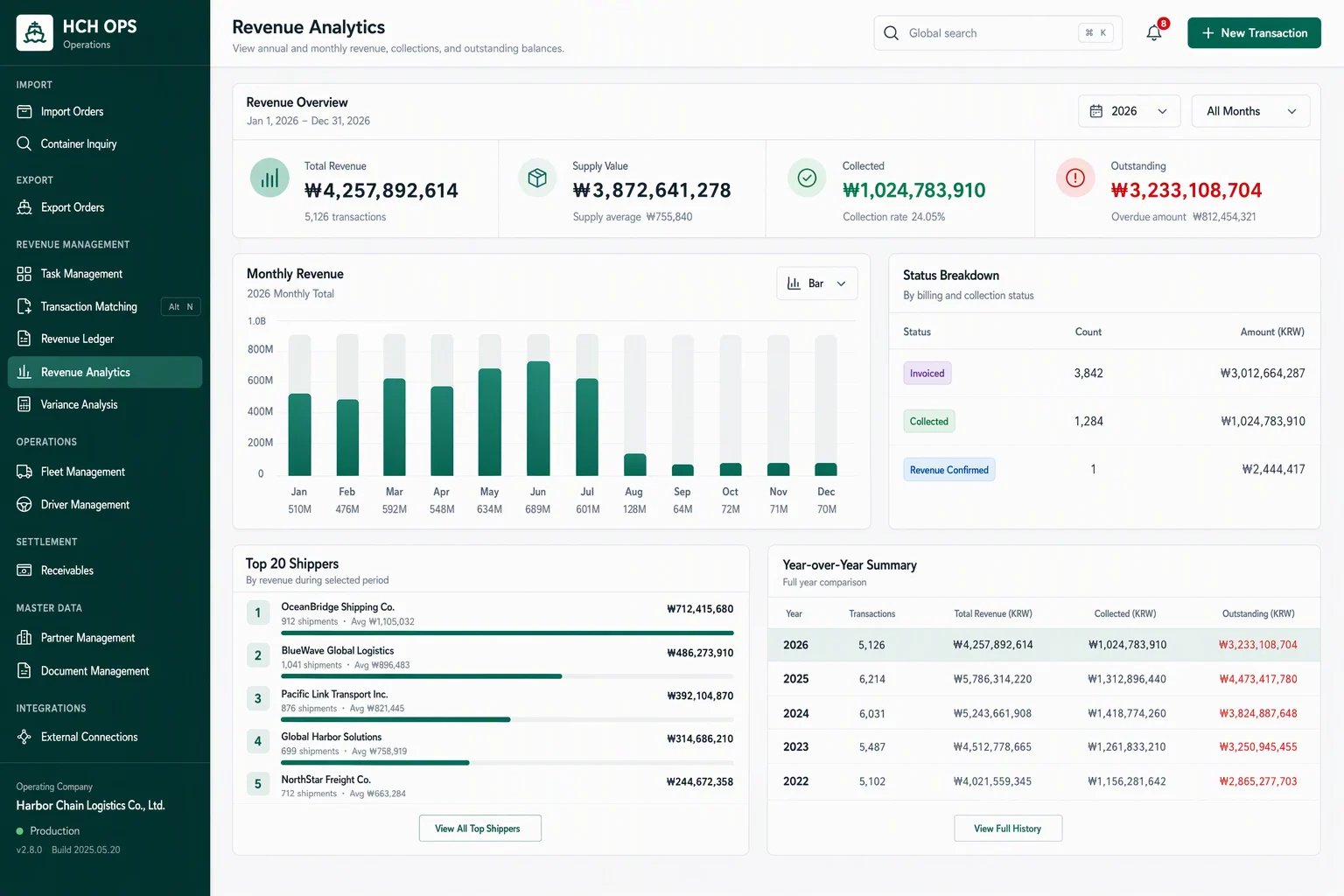This screenshot has height=896, width=1344.
Task: Open the All Months dropdown
Action: [1250, 111]
